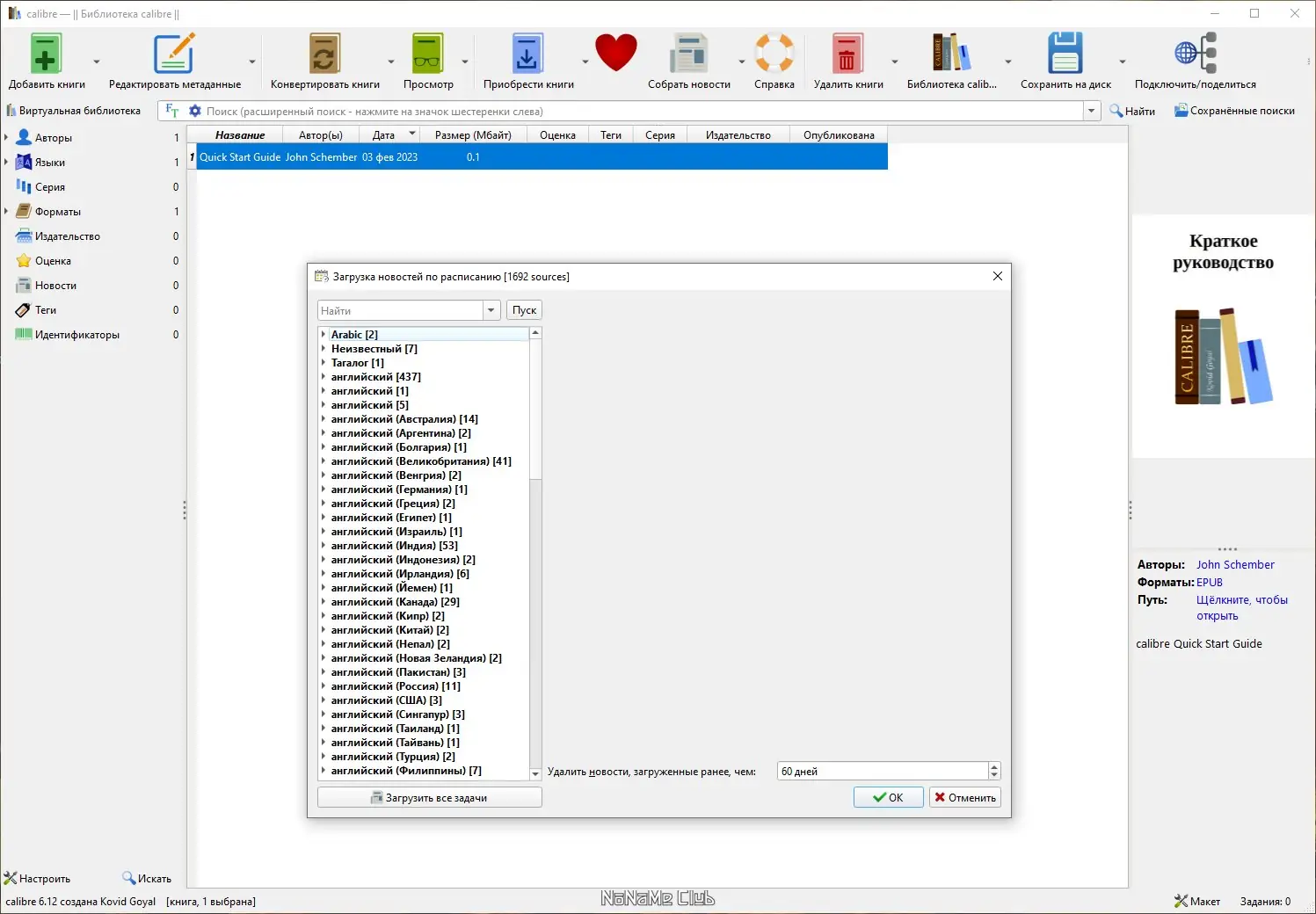Expand English (Canada) [29] sources

click(324, 602)
